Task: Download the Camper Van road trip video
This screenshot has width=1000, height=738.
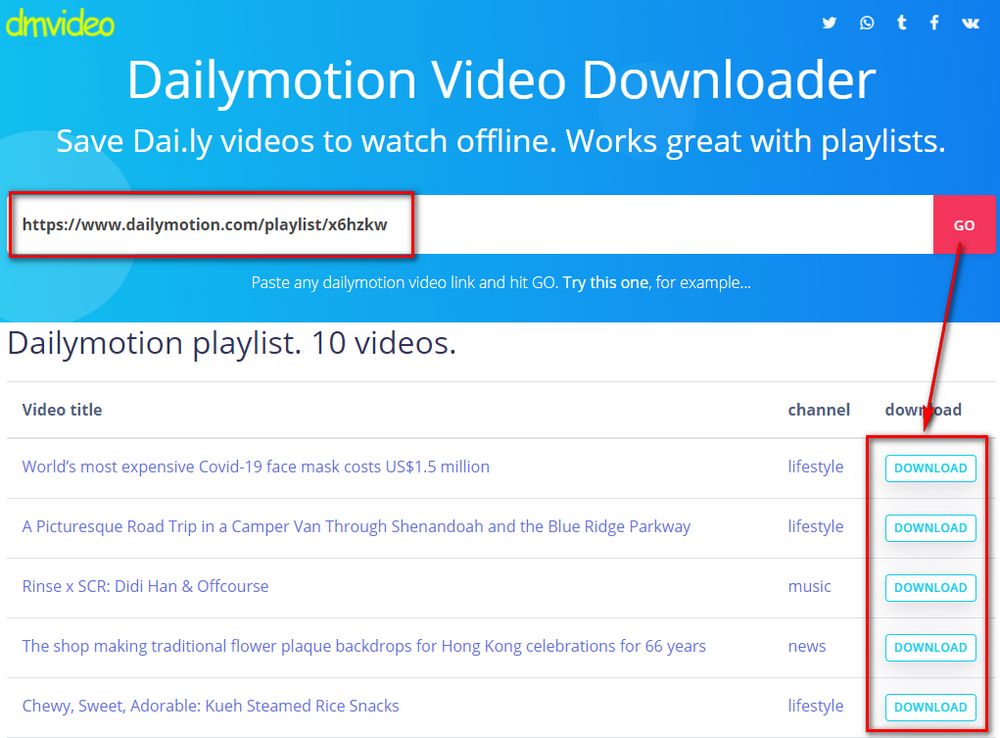Action: pos(930,528)
